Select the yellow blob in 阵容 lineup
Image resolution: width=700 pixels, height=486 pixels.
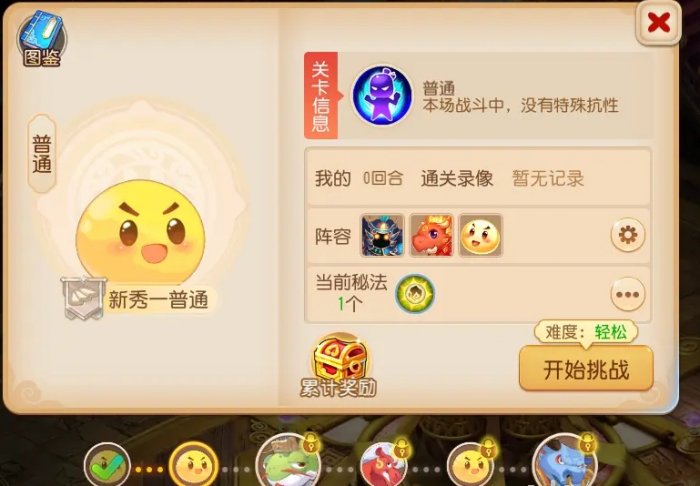[x=481, y=235]
